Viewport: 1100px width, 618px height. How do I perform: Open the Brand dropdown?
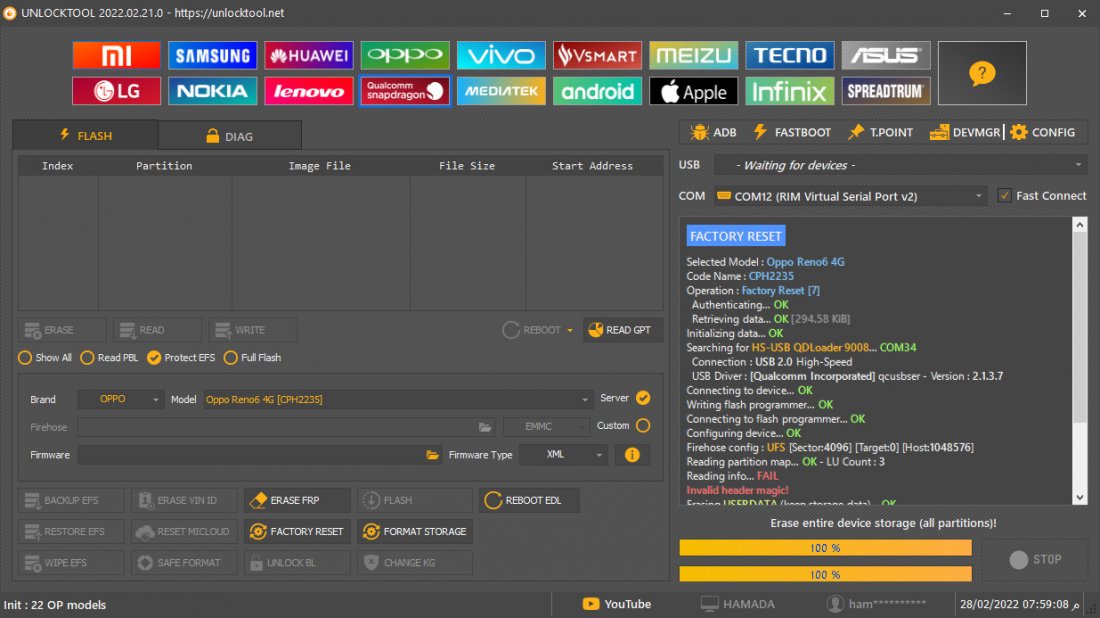click(121, 399)
